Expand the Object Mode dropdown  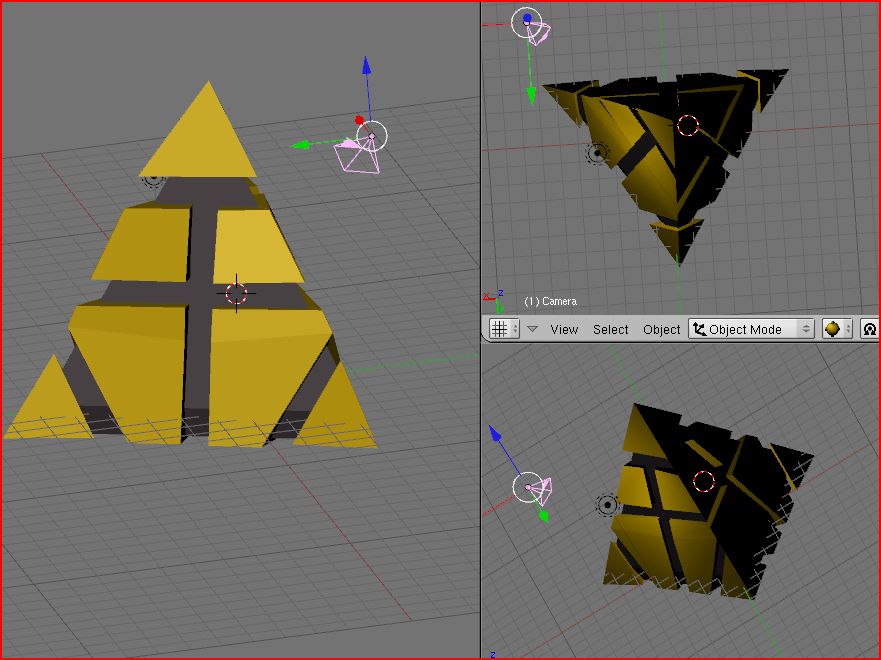pos(751,329)
